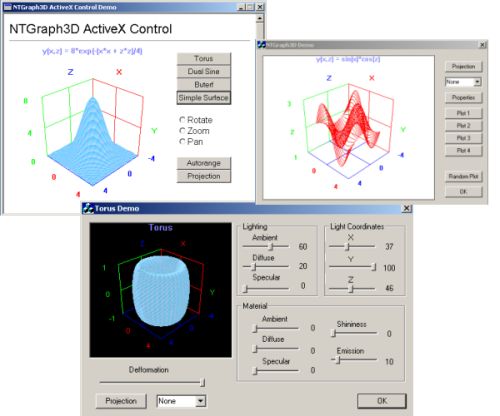Click the Material Diffuse slider

click(275, 349)
